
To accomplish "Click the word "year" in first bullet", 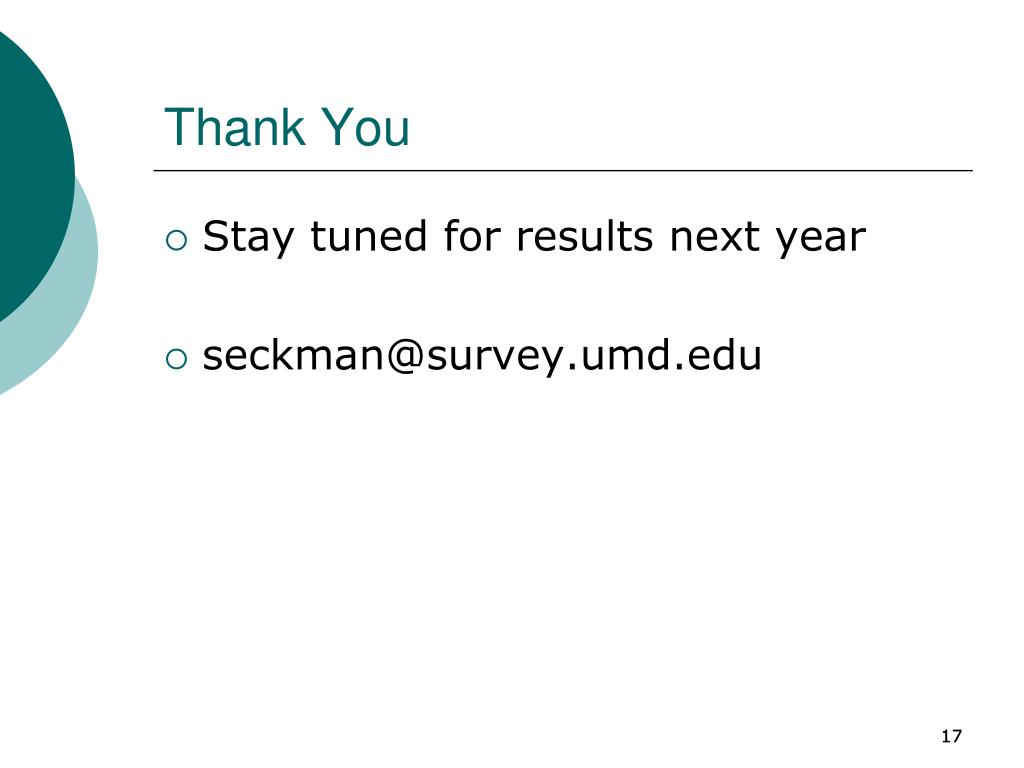I will click(x=820, y=240).
